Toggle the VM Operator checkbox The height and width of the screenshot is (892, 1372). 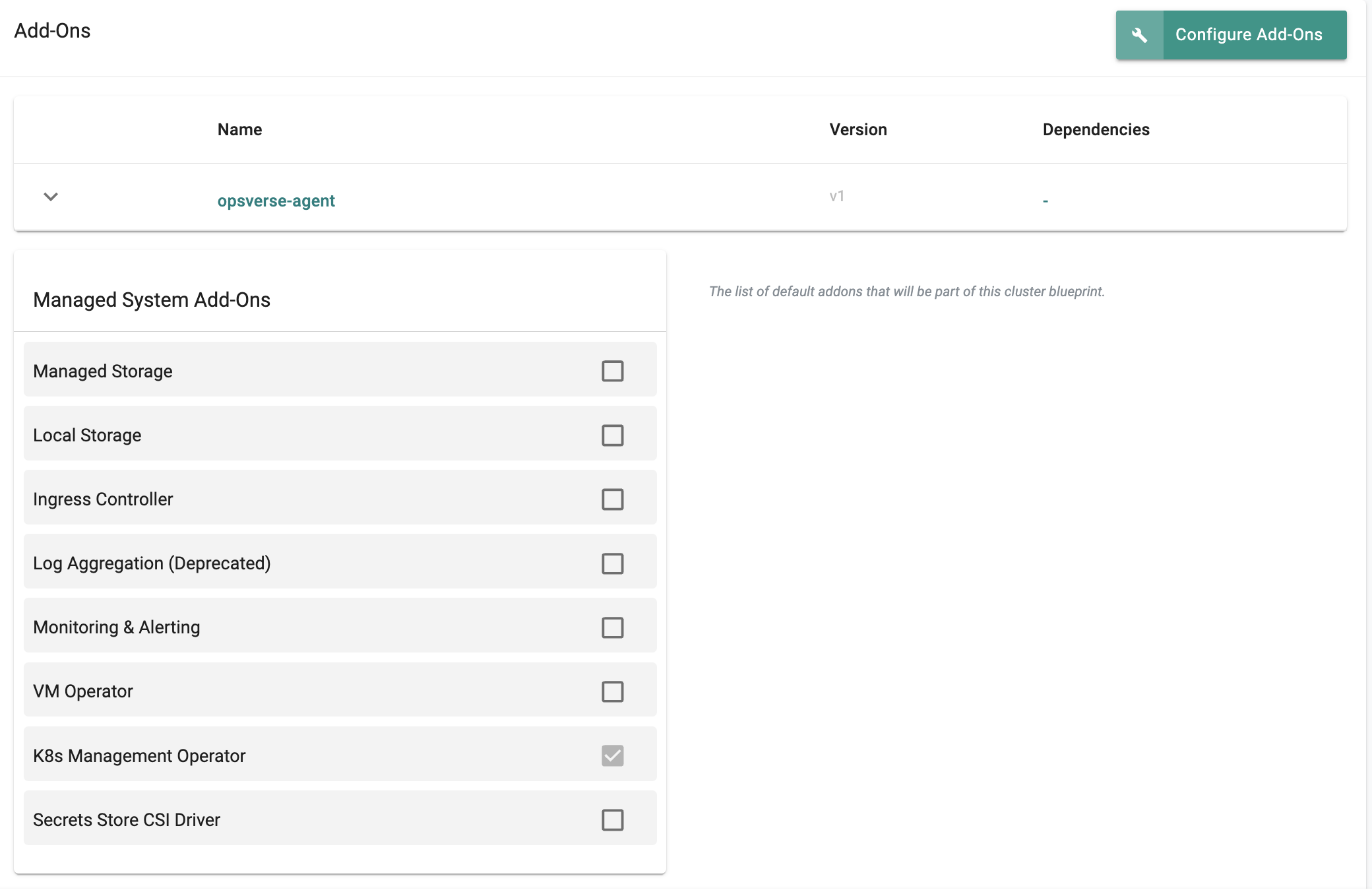(x=613, y=691)
